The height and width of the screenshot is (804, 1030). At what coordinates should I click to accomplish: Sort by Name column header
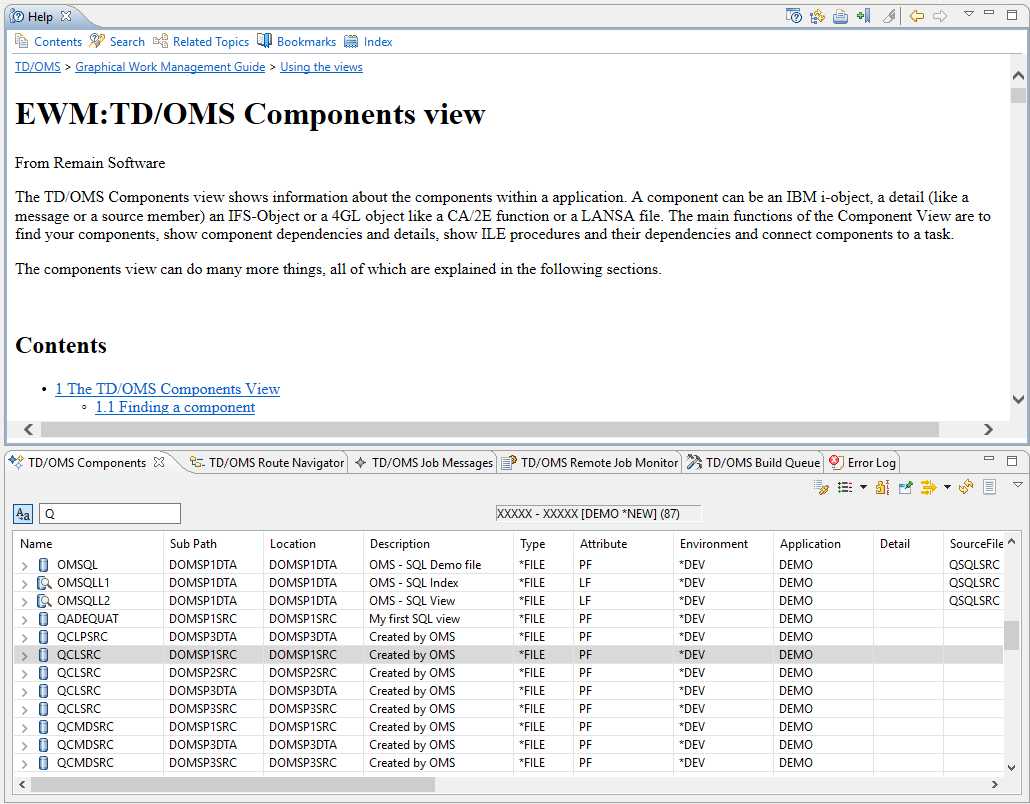coord(88,544)
